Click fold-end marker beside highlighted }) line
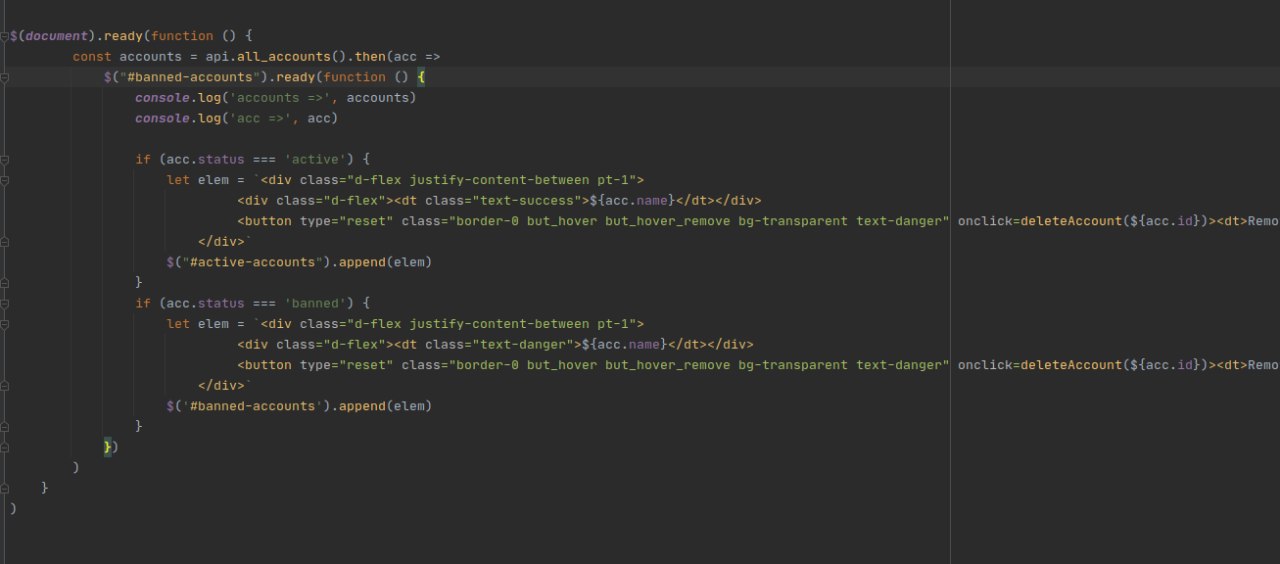Image resolution: width=1280 pixels, height=564 pixels. tap(5, 447)
